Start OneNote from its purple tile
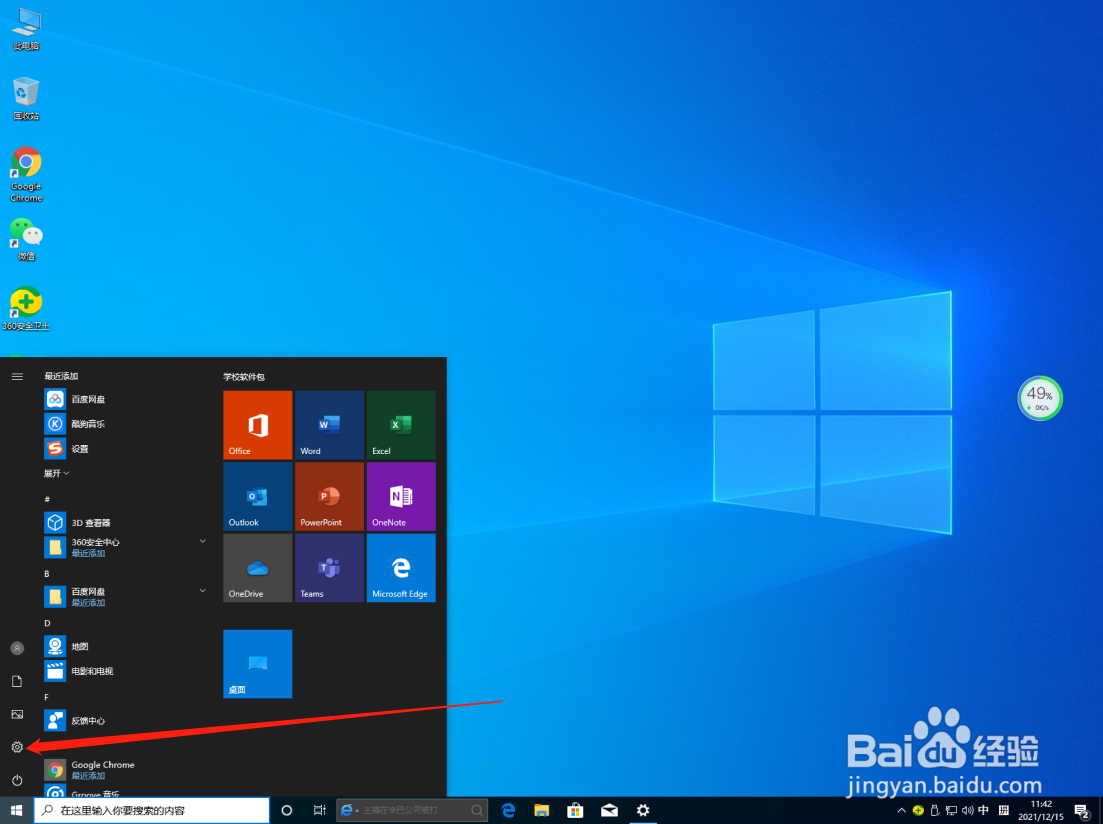The image size is (1103, 824). click(x=401, y=496)
